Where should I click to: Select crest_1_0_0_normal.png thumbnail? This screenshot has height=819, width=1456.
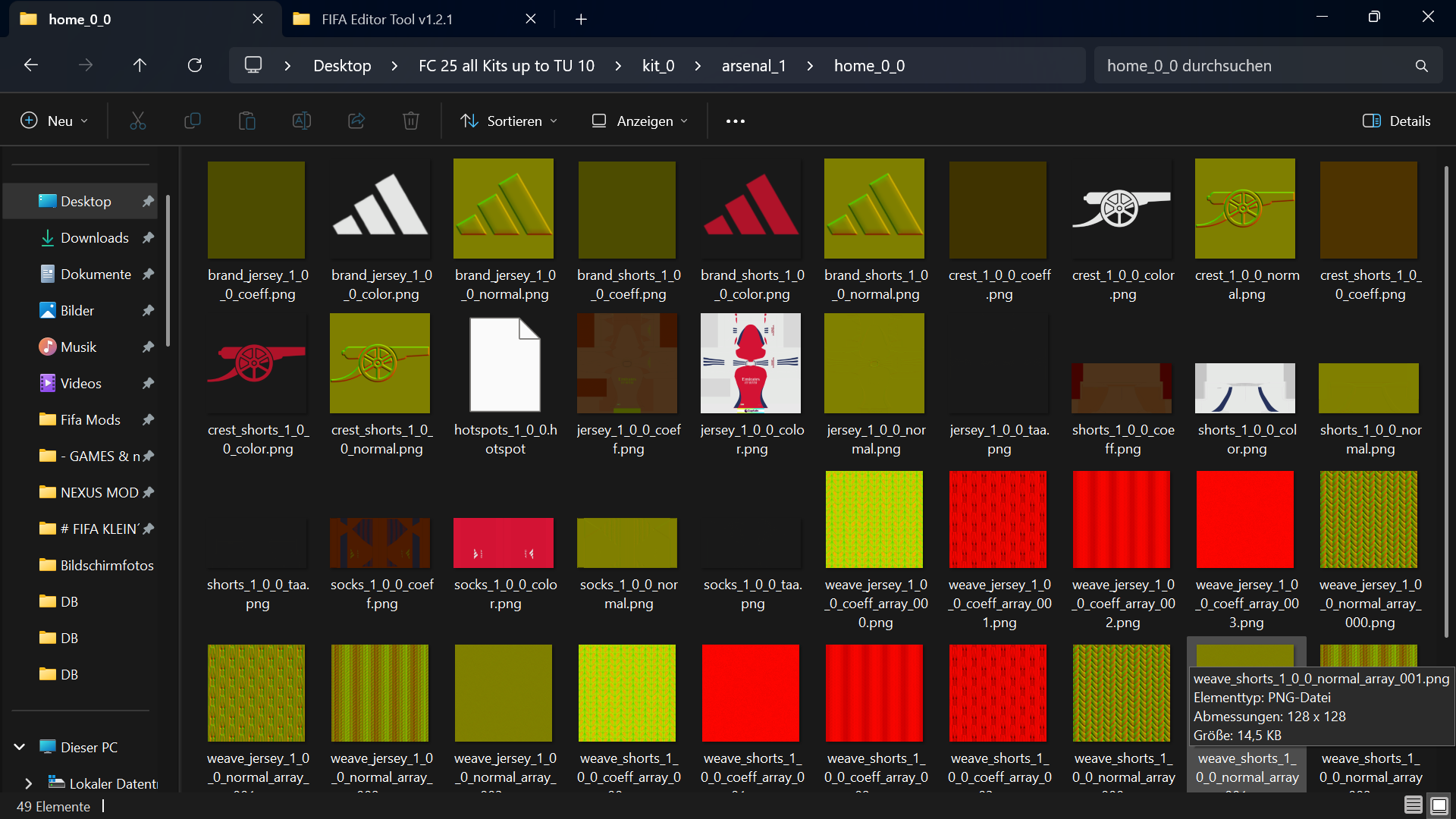1245,209
